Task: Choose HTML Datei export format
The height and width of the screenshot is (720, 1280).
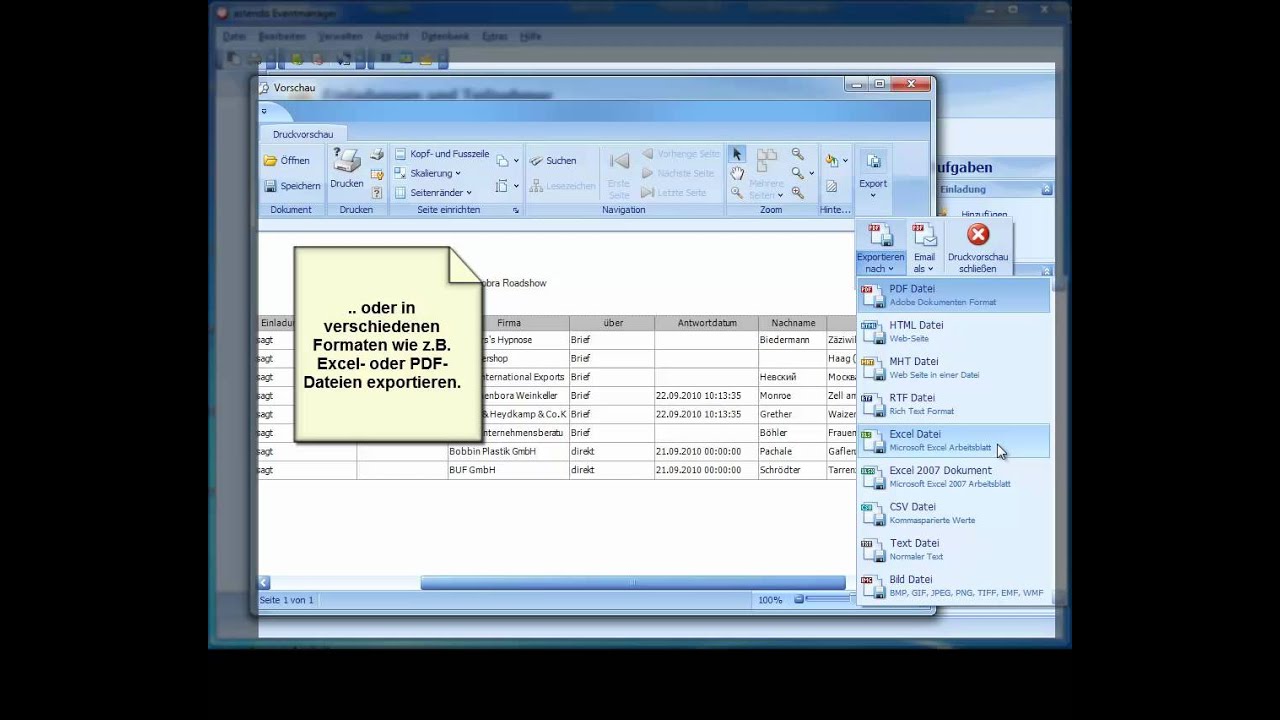Action: pos(954,331)
